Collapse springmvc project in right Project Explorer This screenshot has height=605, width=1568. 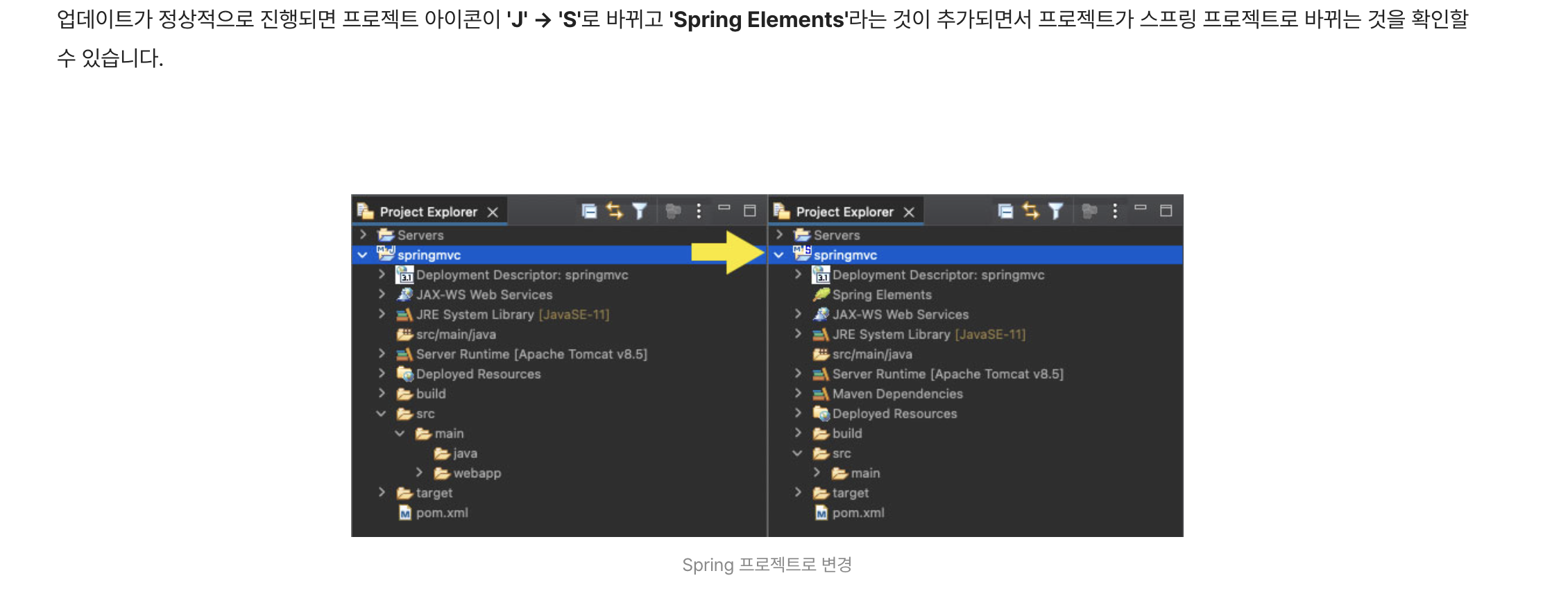pyautogui.click(x=778, y=255)
